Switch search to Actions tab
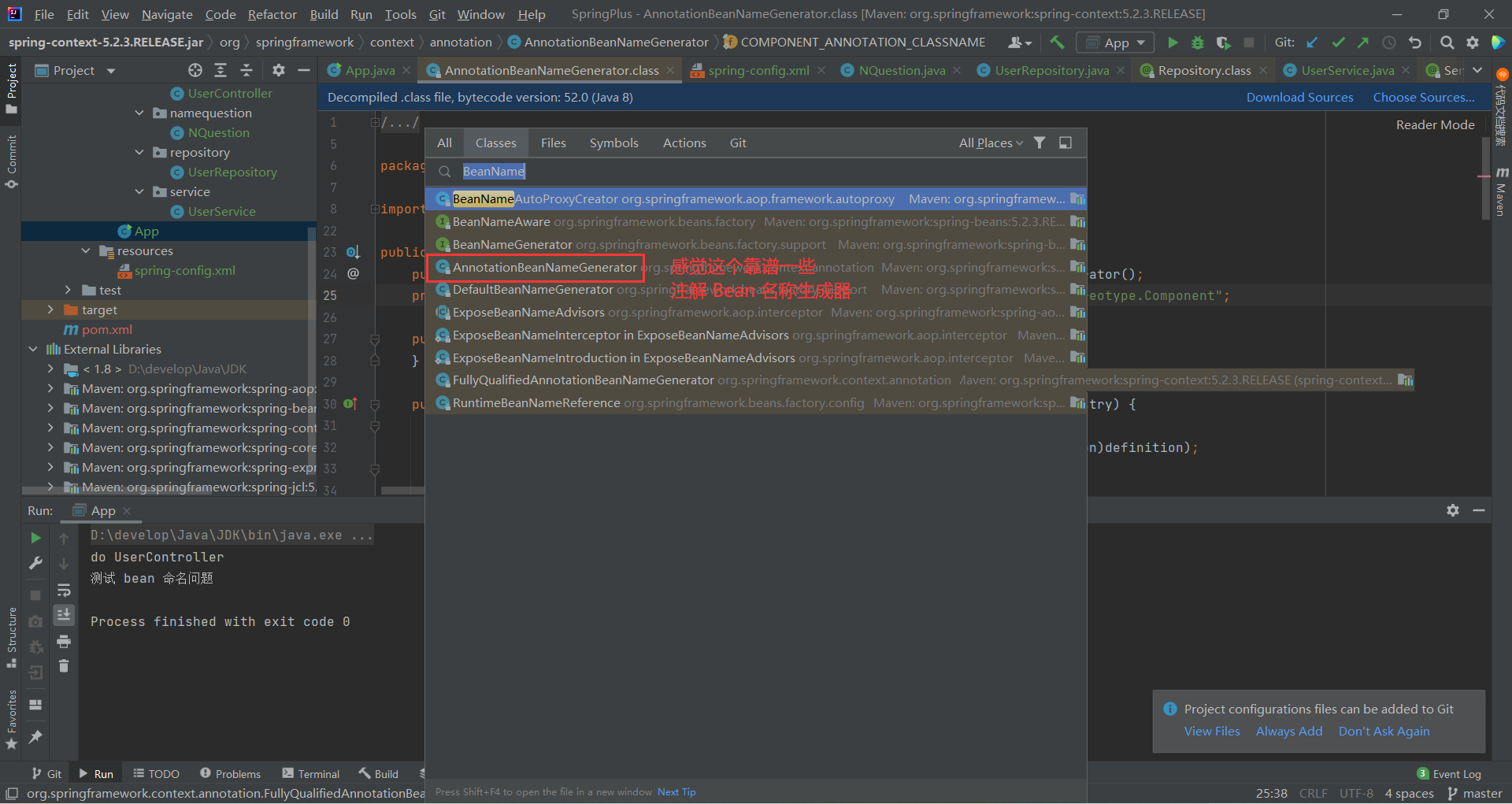1512x804 pixels. click(684, 143)
